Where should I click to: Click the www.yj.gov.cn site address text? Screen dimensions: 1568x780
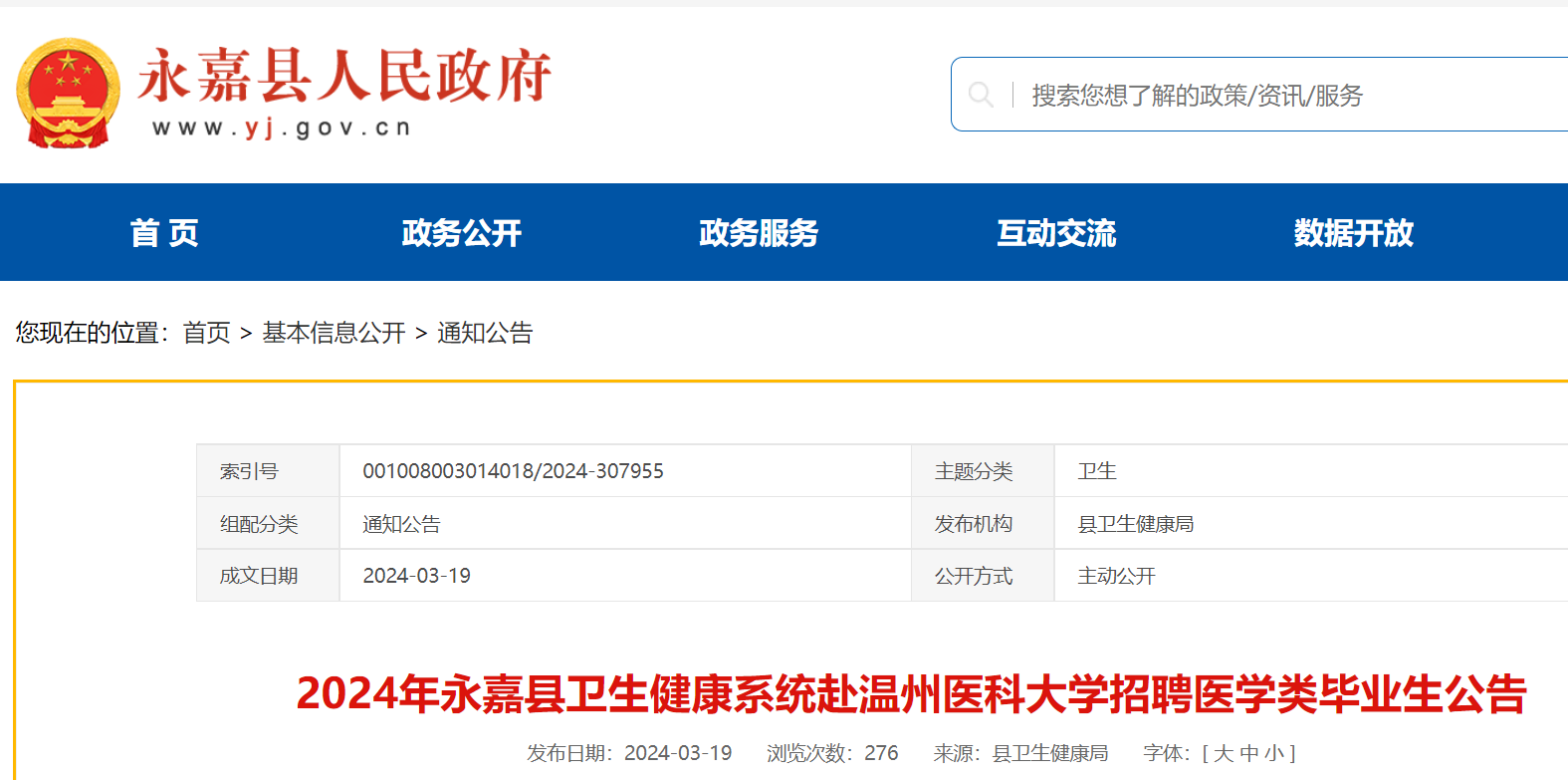pos(282,128)
